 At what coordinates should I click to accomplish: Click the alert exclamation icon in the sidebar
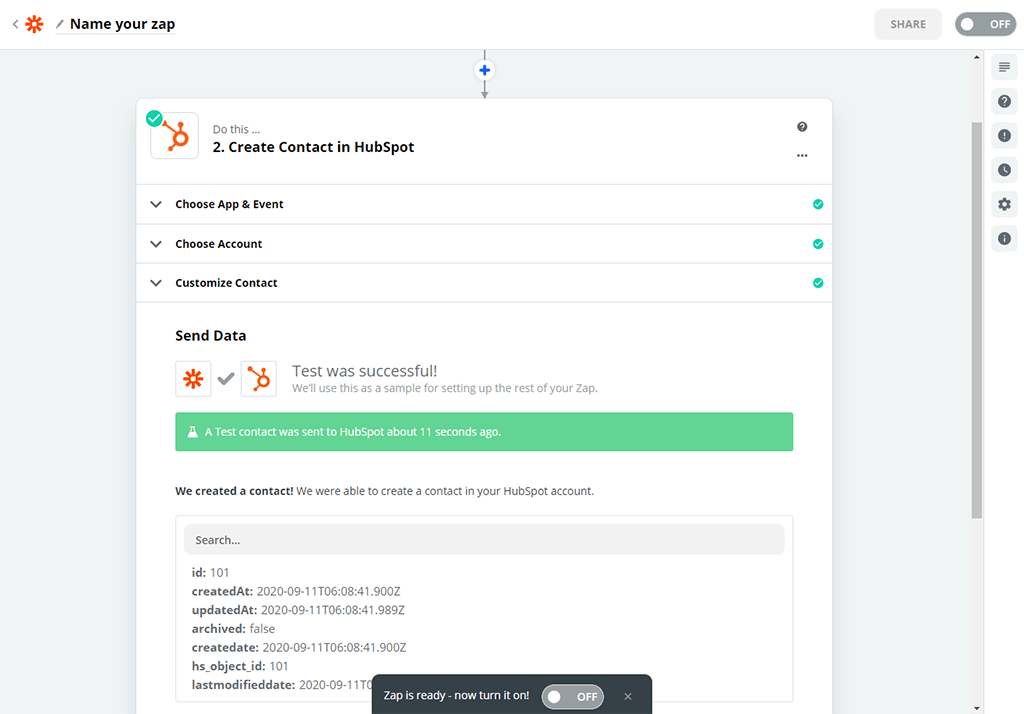point(1004,136)
